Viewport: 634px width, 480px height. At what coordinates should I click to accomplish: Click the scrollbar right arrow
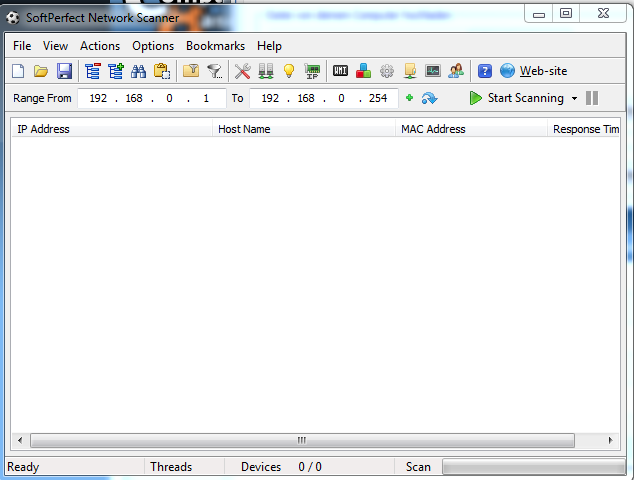click(x=611, y=440)
